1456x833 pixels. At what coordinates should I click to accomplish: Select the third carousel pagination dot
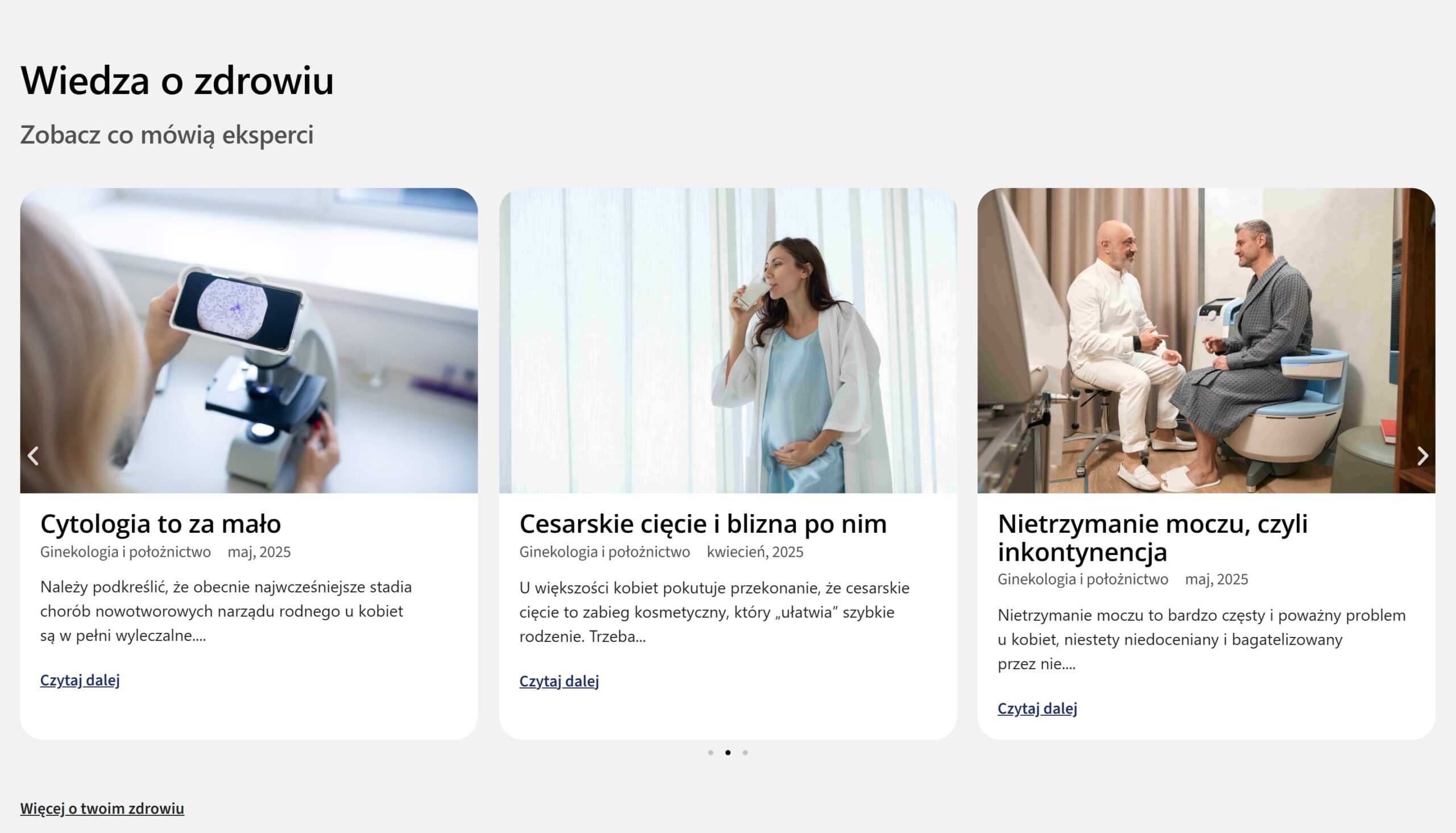(745, 752)
